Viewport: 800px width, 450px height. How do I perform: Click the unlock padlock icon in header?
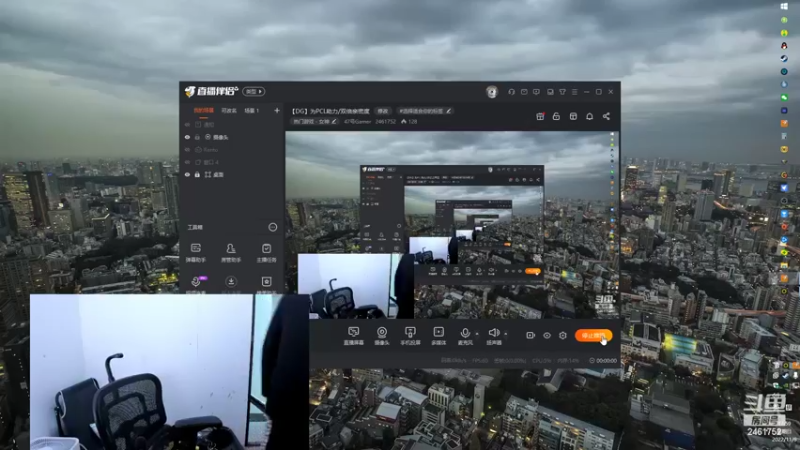[x=556, y=116]
